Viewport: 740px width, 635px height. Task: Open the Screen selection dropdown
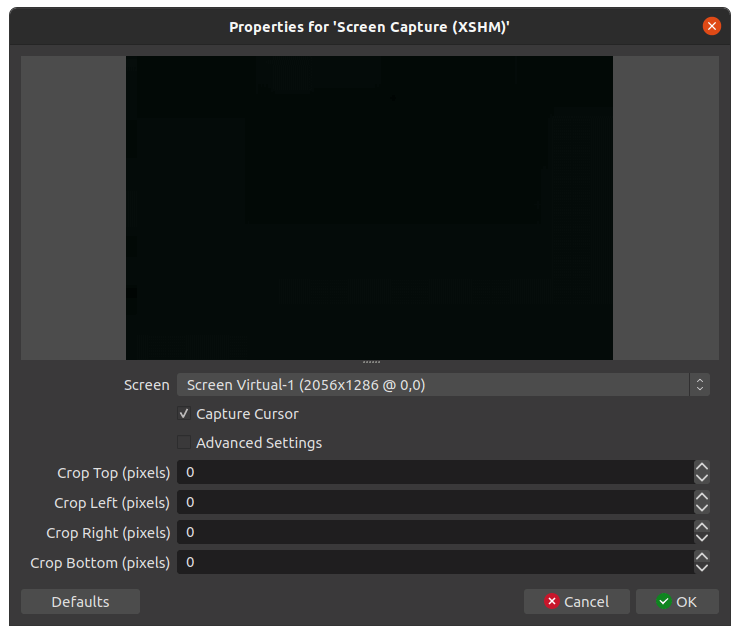443,385
